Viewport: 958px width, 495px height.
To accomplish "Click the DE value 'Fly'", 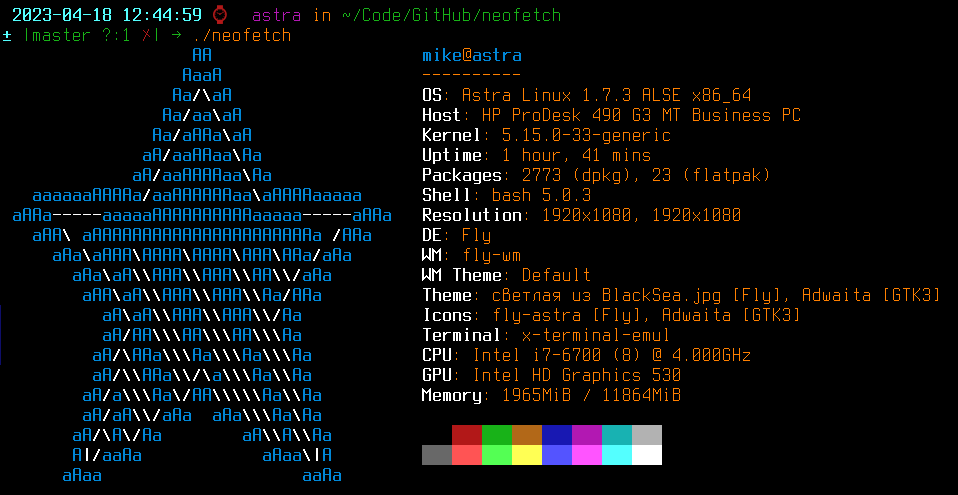I will 477,235.
